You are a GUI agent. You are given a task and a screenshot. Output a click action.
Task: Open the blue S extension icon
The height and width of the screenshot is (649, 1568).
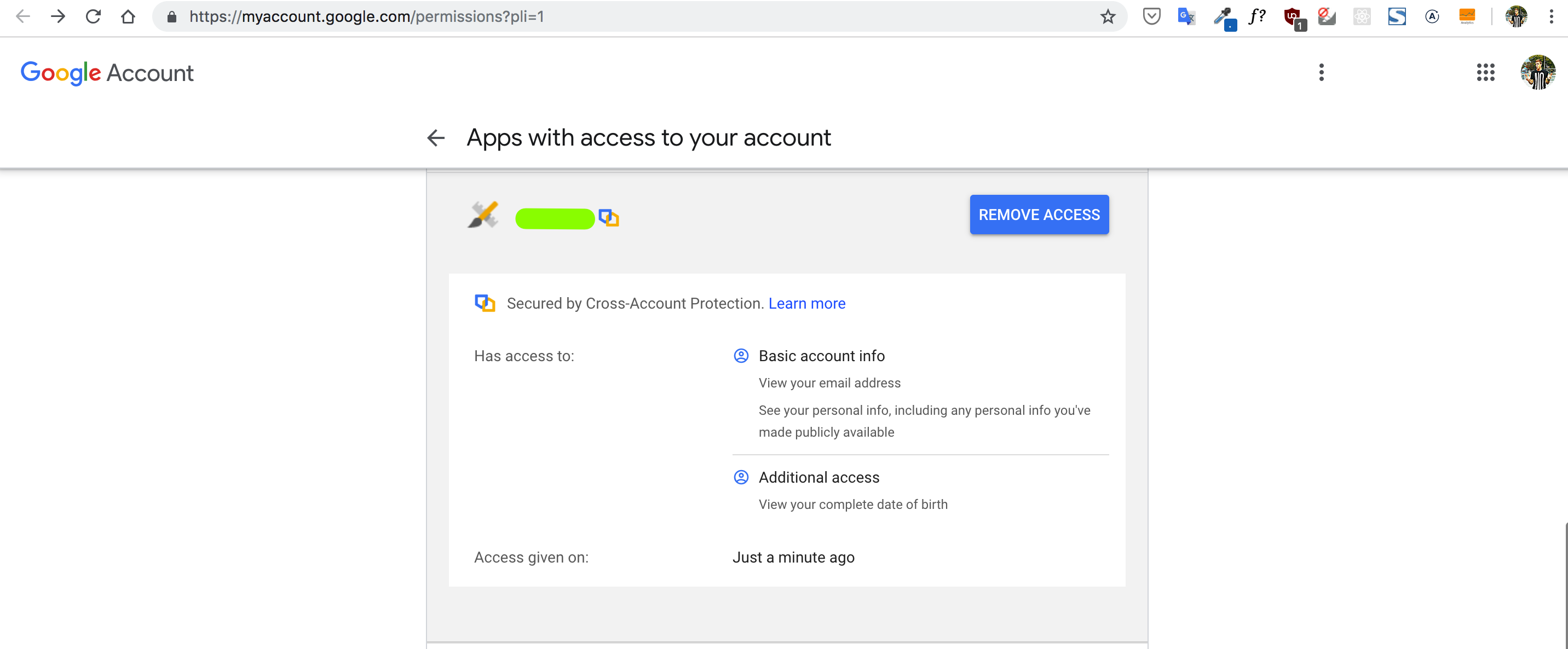[x=1397, y=16]
